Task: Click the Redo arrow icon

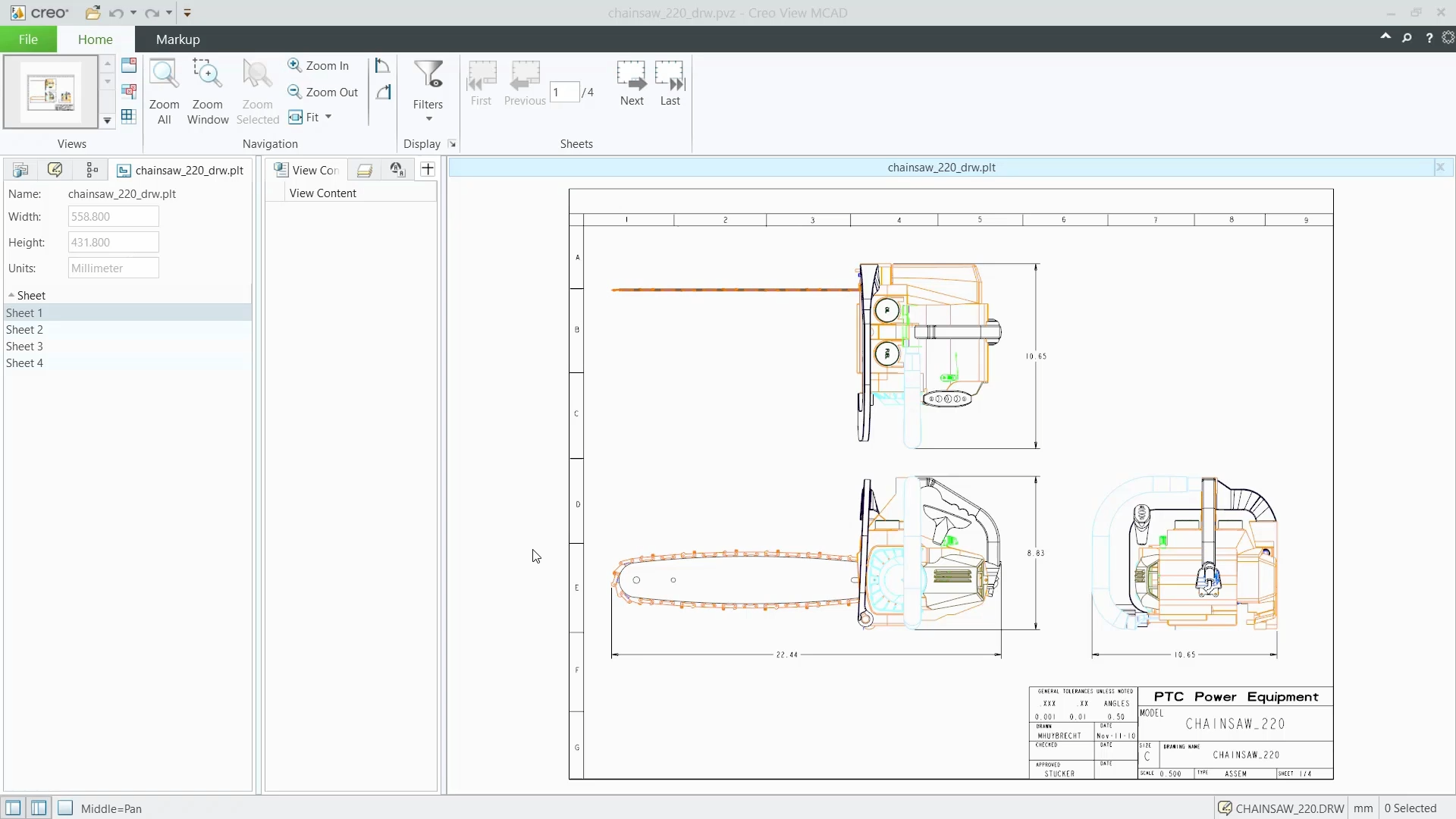Action: click(152, 13)
